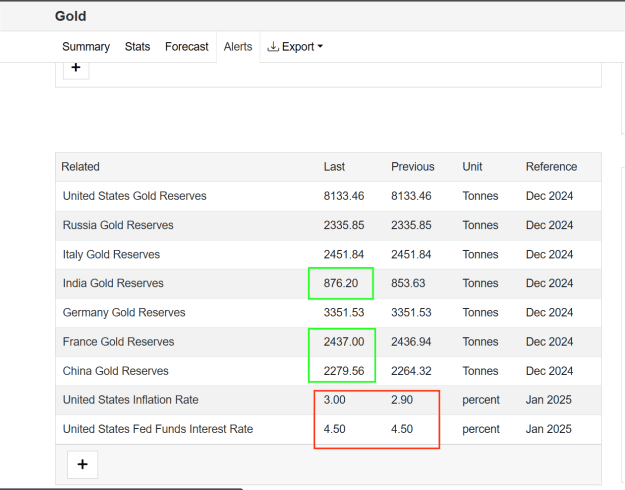625x490 pixels.
Task: Select the inflation rate last value 3.00
Action: tap(334, 399)
